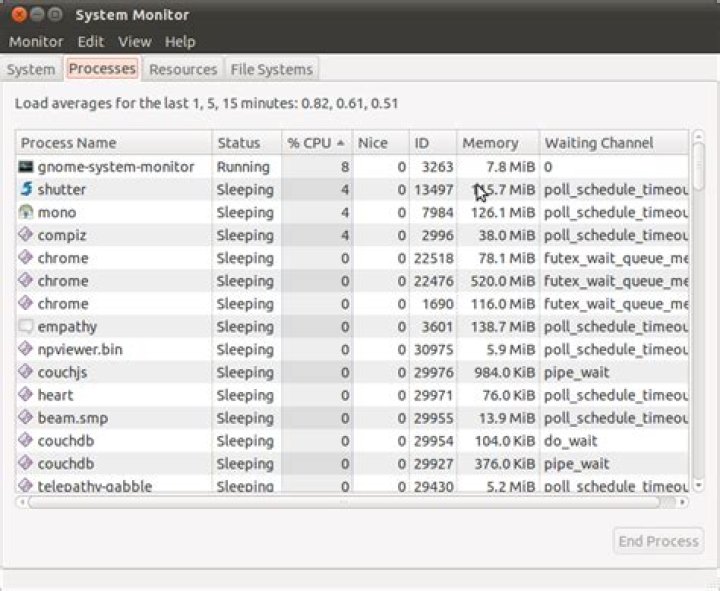Switch to the Resources tab
The height and width of the screenshot is (591, 720).
click(x=183, y=69)
